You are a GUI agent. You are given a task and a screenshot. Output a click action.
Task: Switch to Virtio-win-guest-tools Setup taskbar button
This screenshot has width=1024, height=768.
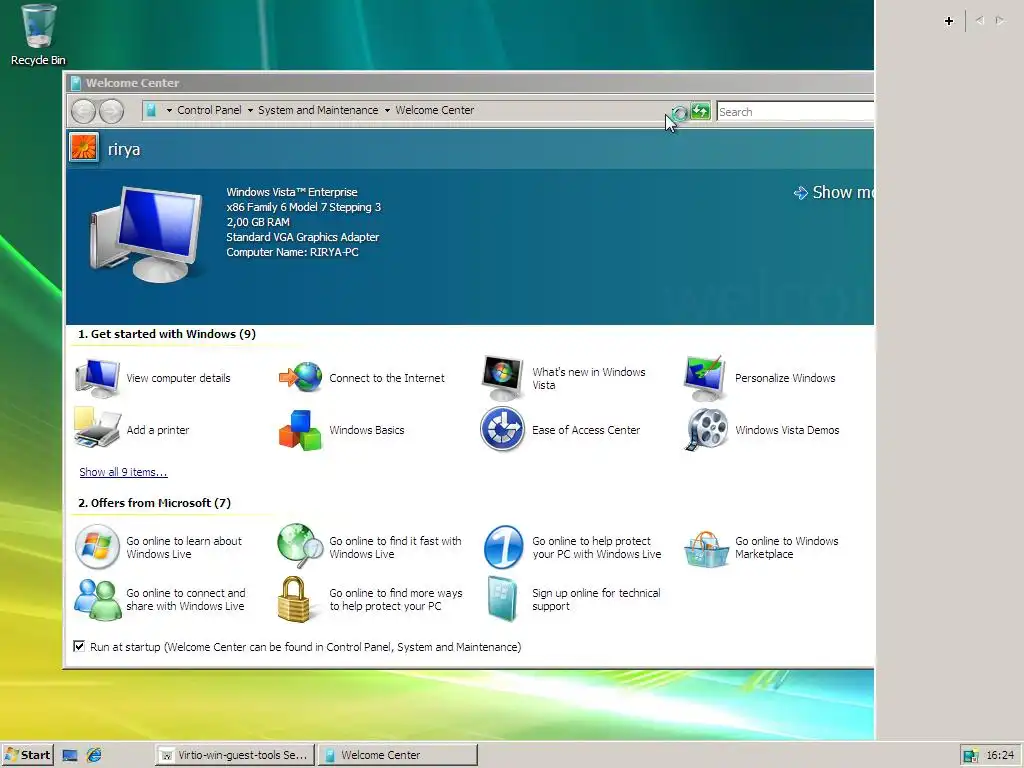pyautogui.click(x=235, y=755)
